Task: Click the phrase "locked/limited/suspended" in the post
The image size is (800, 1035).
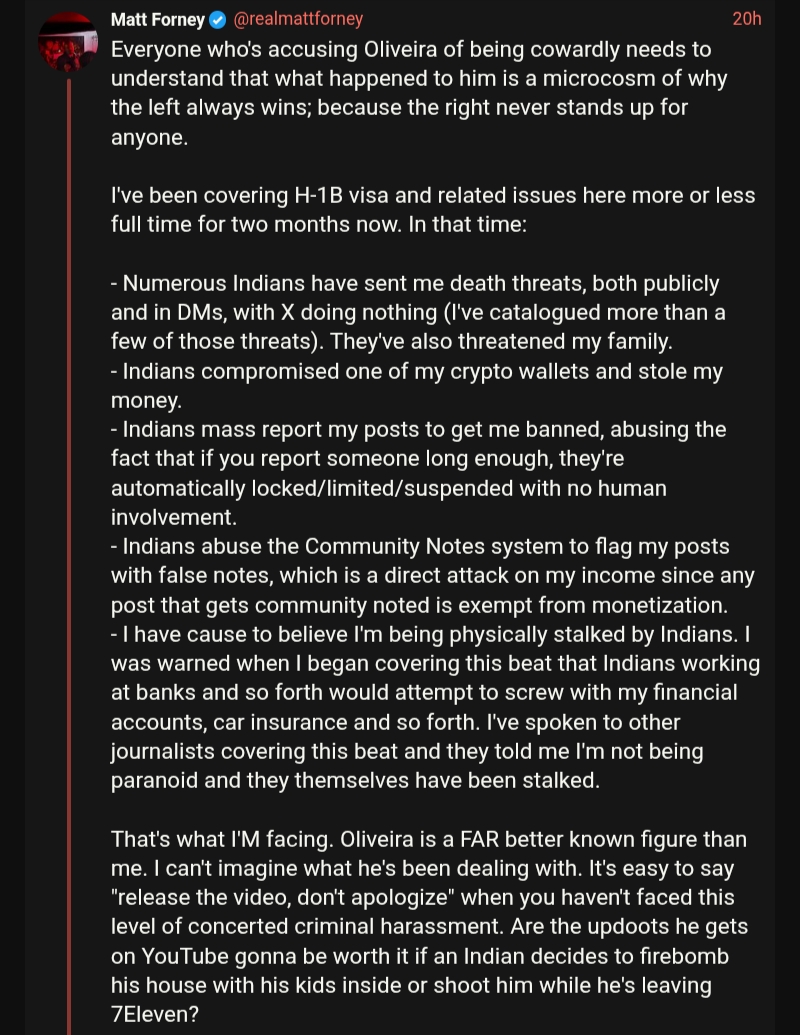Action: point(373,488)
